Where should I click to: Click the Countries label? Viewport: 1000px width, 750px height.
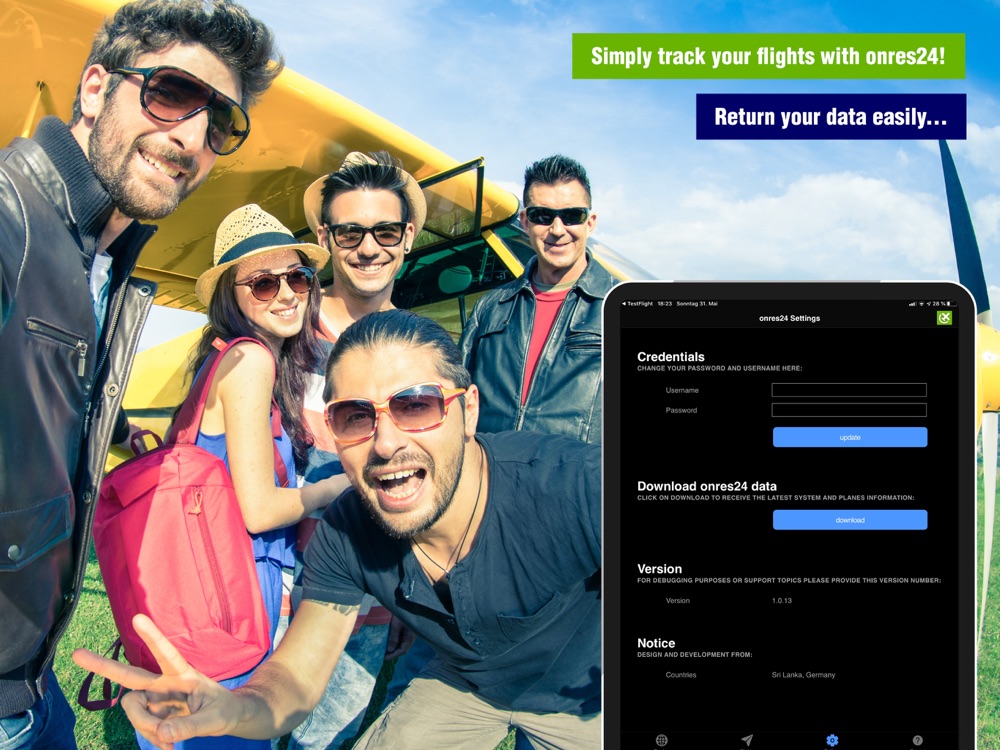[x=681, y=675]
